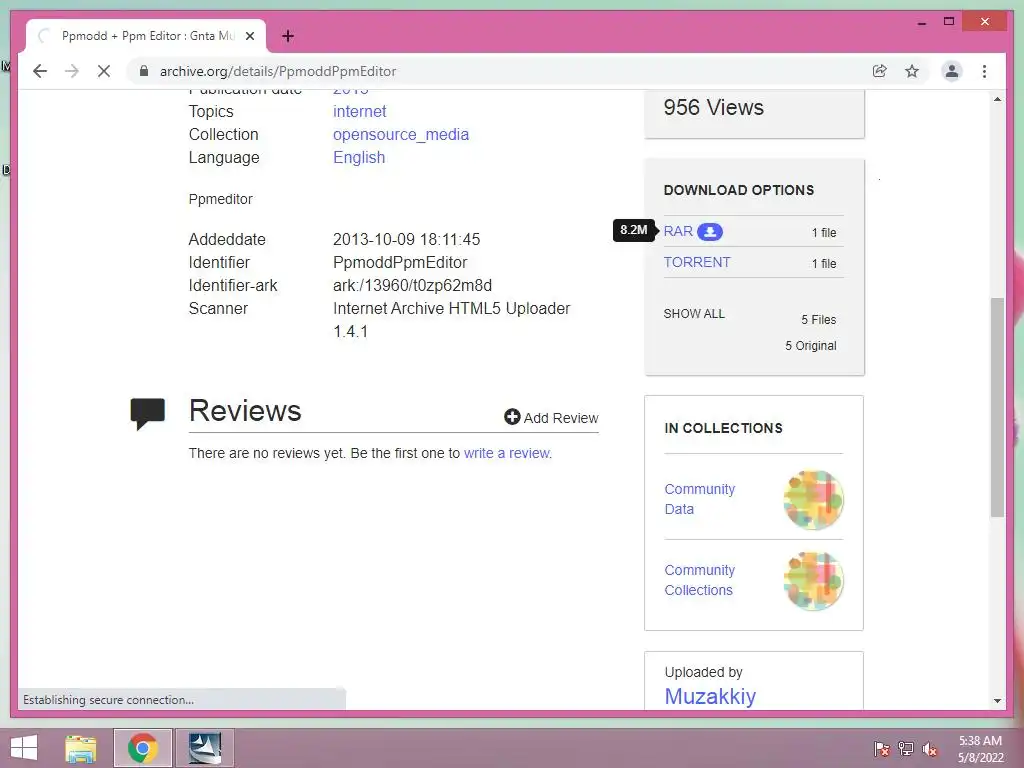Click the '5 Original' text
The height and width of the screenshot is (768, 1024).
coord(810,345)
